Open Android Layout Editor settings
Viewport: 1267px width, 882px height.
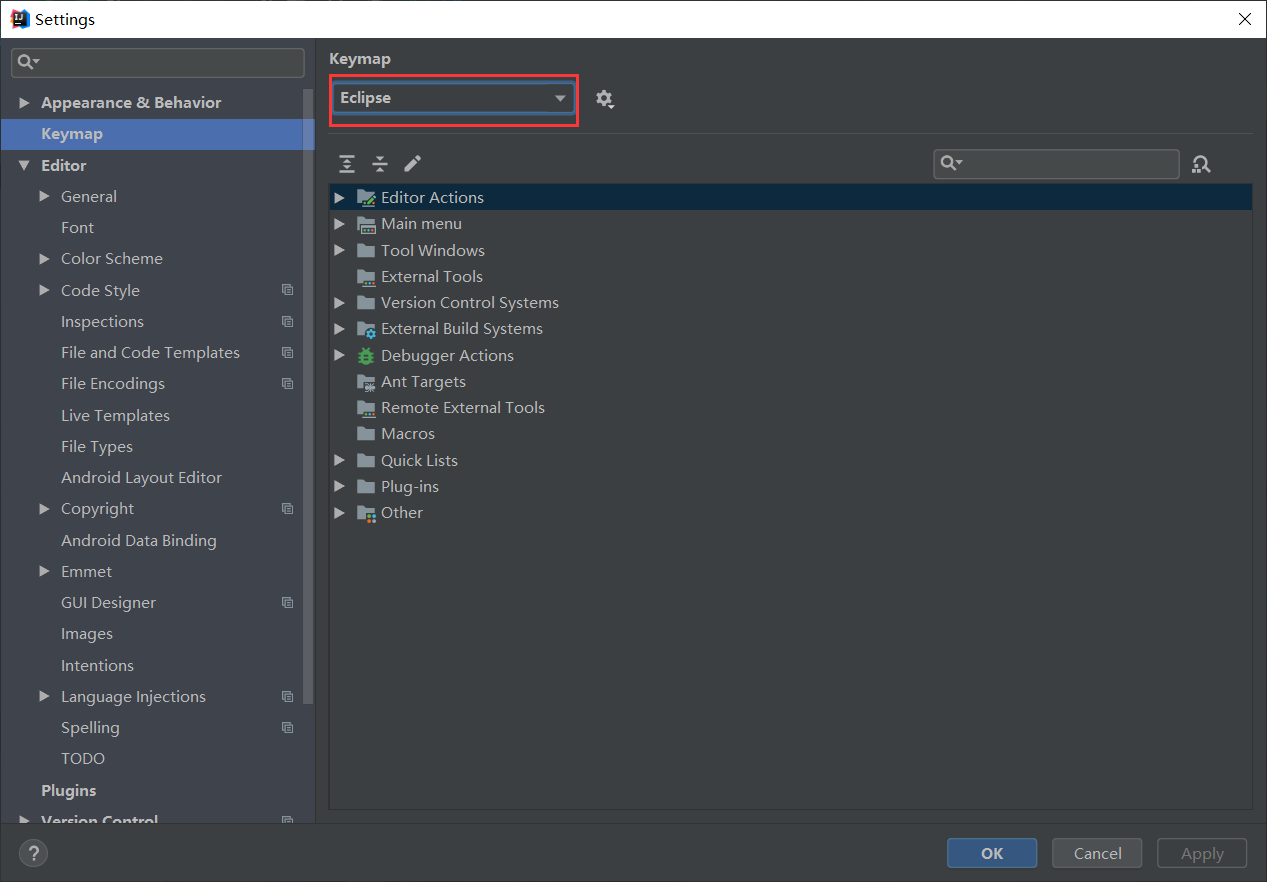tap(141, 478)
